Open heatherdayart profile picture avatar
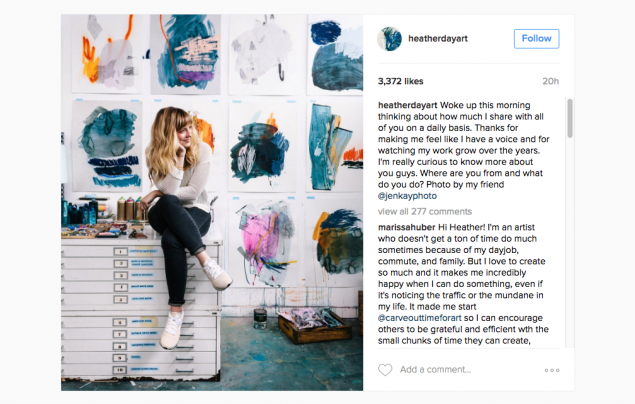The width and height of the screenshot is (635, 404). [x=389, y=39]
